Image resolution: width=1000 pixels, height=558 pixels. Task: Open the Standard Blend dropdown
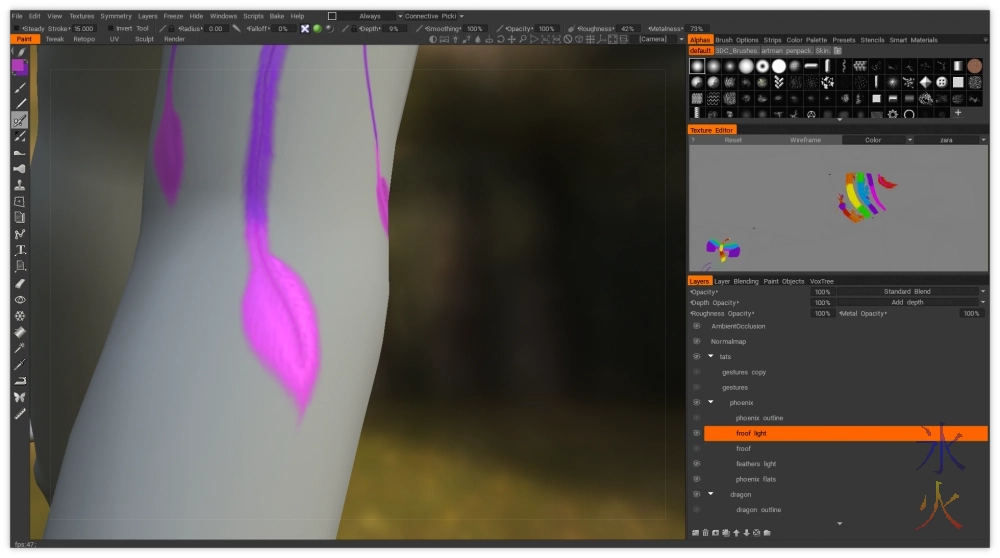click(x=910, y=292)
